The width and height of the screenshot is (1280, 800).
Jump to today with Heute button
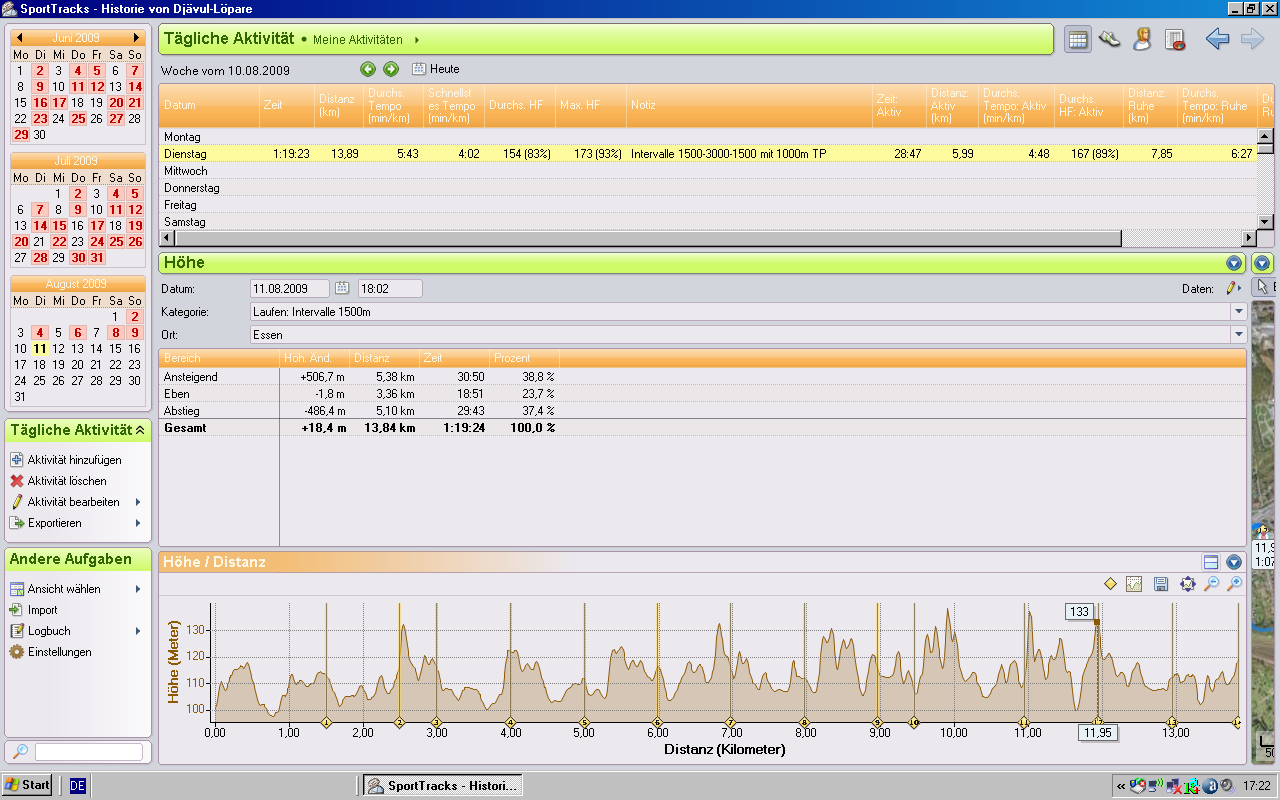(436, 69)
